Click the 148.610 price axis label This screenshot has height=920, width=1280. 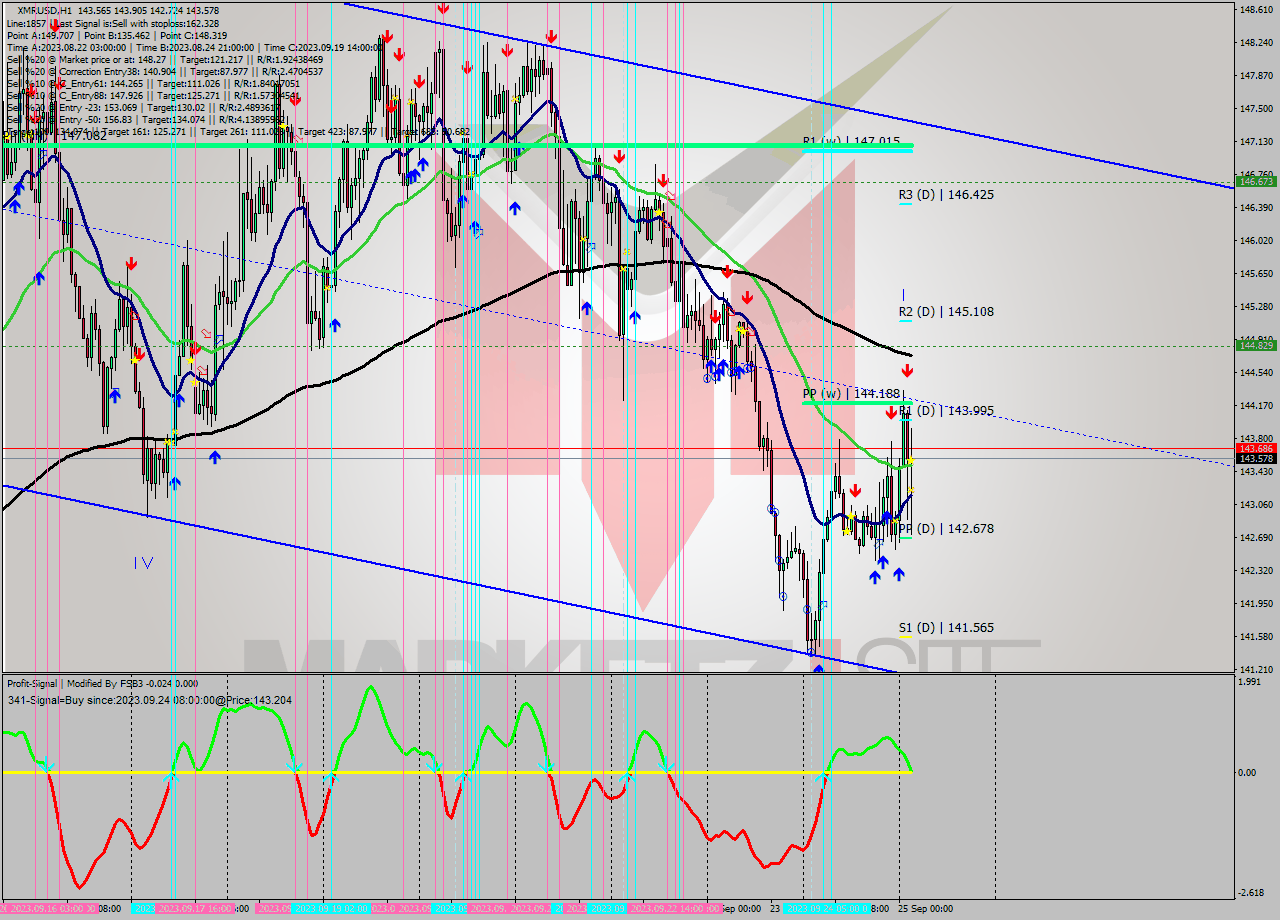(1256, 10)
